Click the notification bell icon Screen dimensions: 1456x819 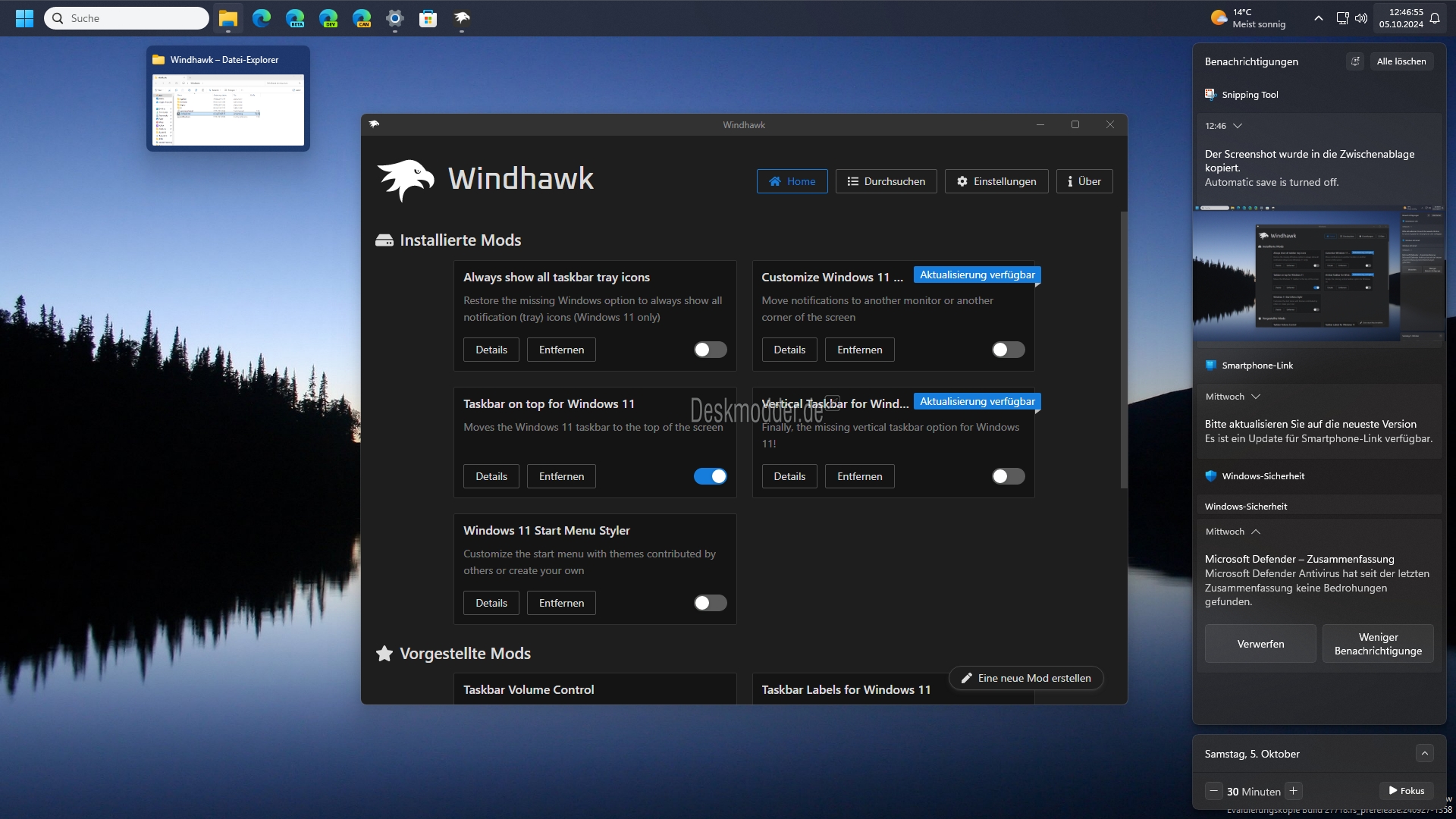click(x=1435, y=18)
